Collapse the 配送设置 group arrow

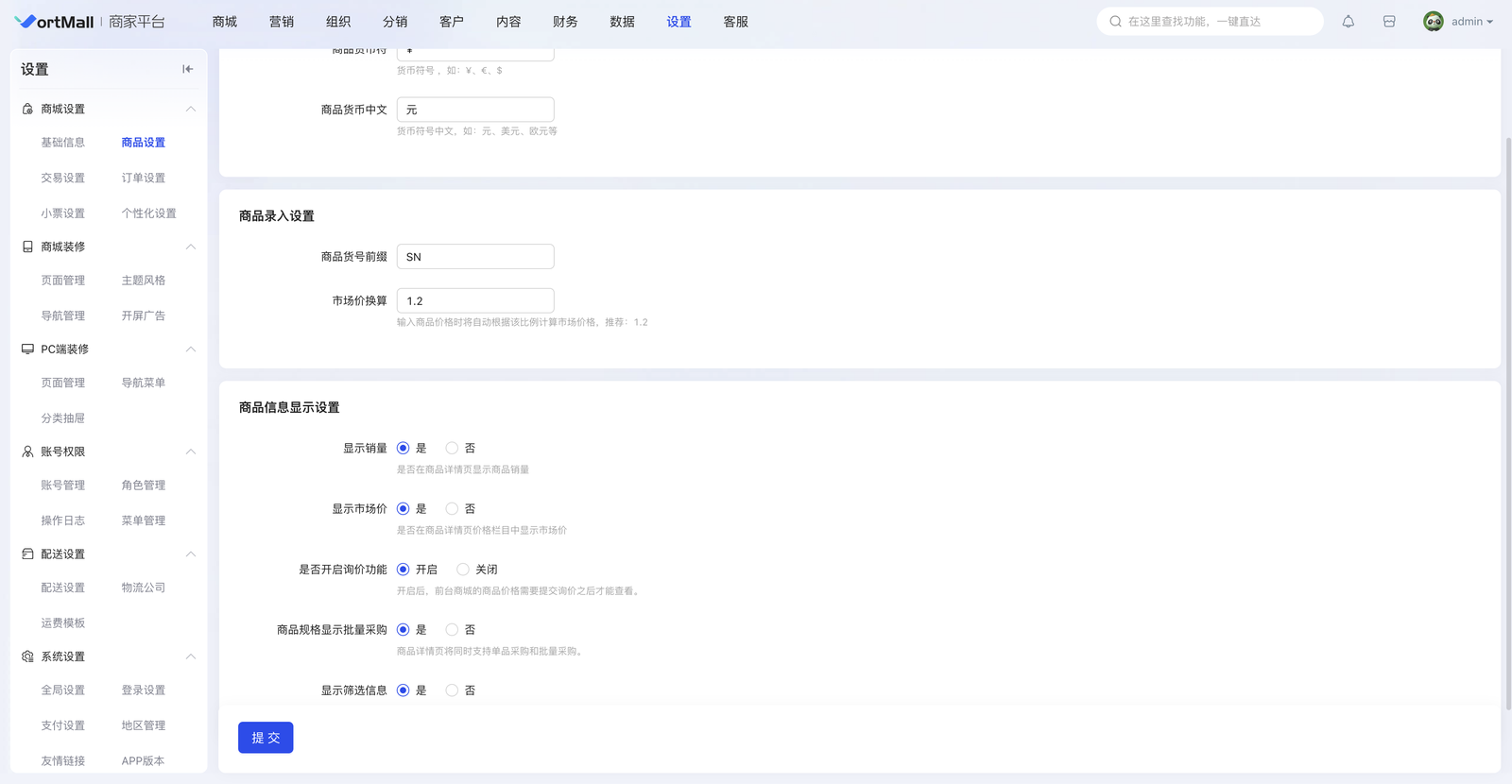pos(191,554)
